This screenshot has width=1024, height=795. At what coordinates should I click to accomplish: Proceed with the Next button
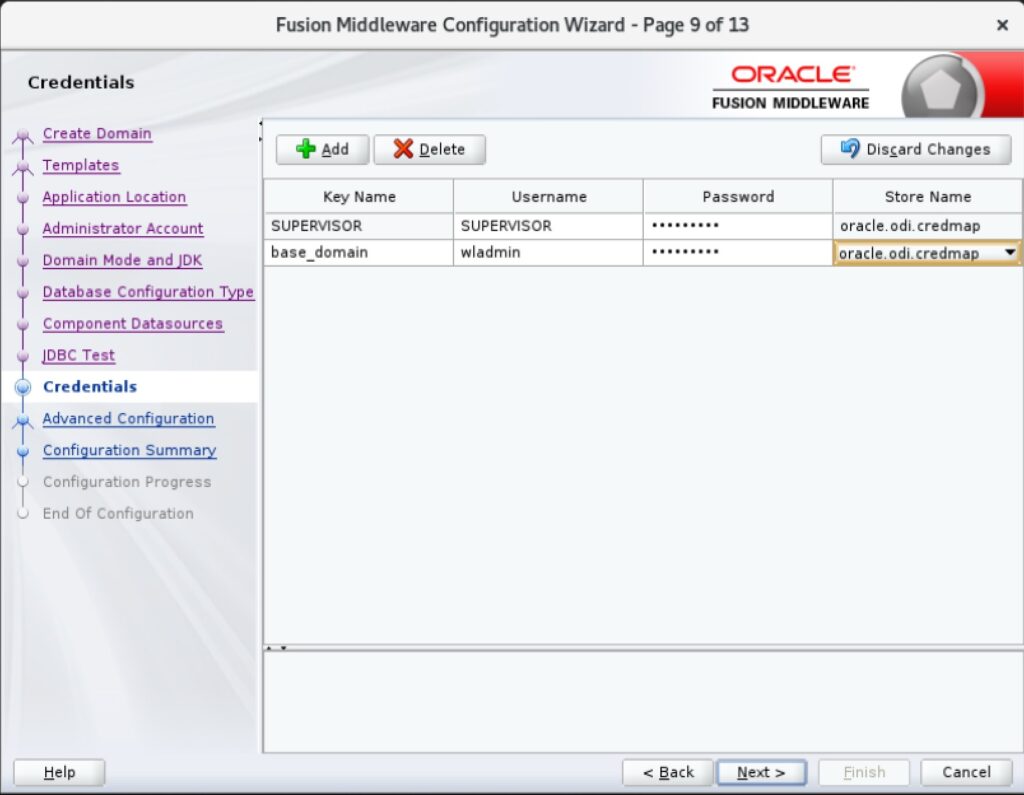761,772
